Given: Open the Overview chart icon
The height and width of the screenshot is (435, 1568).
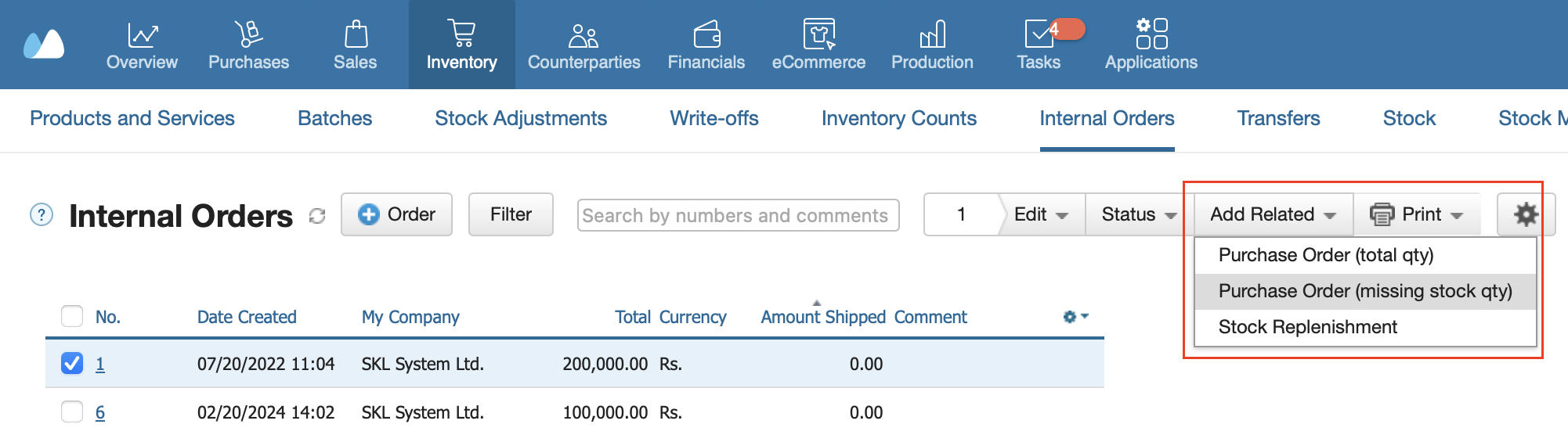Looking at the screenshot, I should (x=143, y=34).
